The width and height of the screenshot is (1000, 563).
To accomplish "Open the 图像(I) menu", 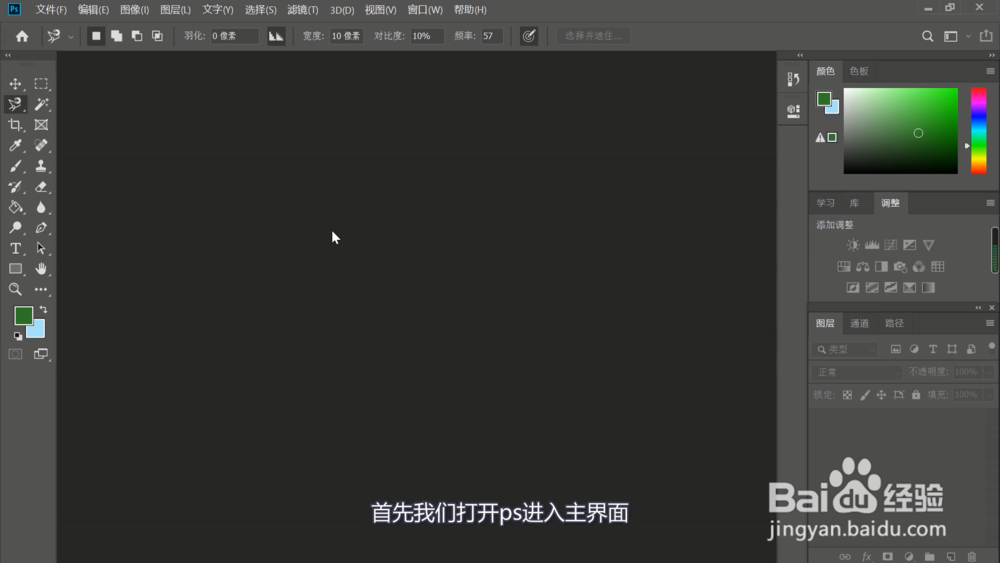I will 135,10.
